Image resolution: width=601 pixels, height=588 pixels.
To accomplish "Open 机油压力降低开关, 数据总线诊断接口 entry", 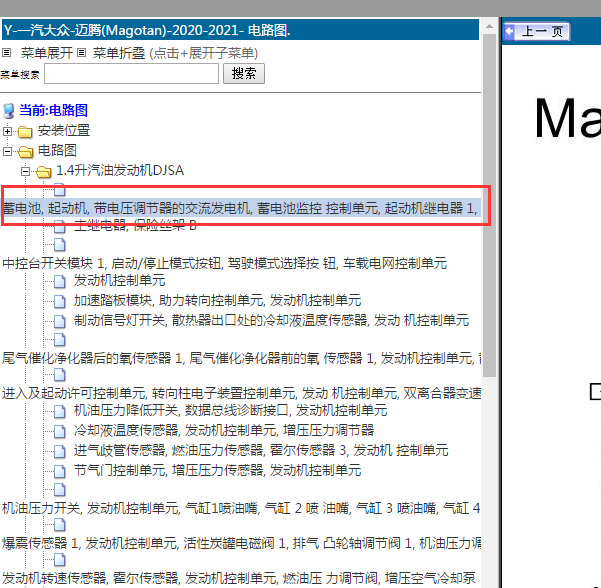I will [x=230, y=411].
